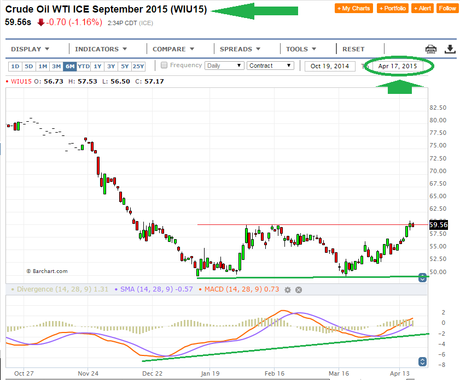This screenshot has height=380, width=460.
Task: Select the 1Y time range
Action: pyautogui.click(x=97, y=66)
